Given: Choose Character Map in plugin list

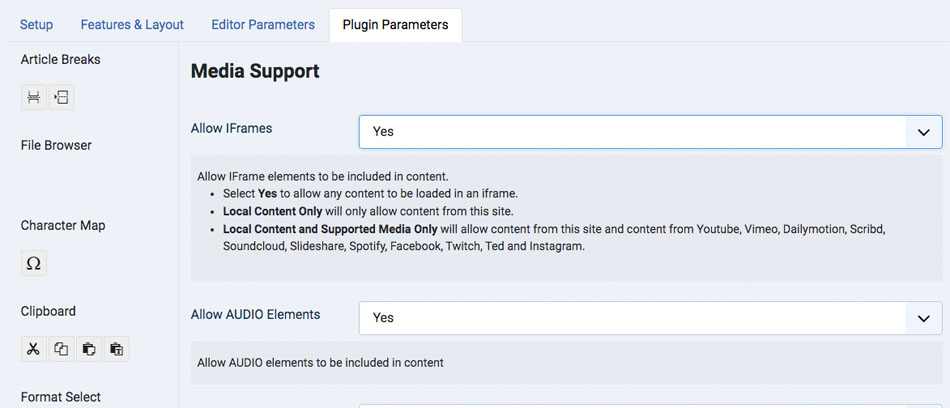Looking at the screenshot, I should click(x=63, y=225).
